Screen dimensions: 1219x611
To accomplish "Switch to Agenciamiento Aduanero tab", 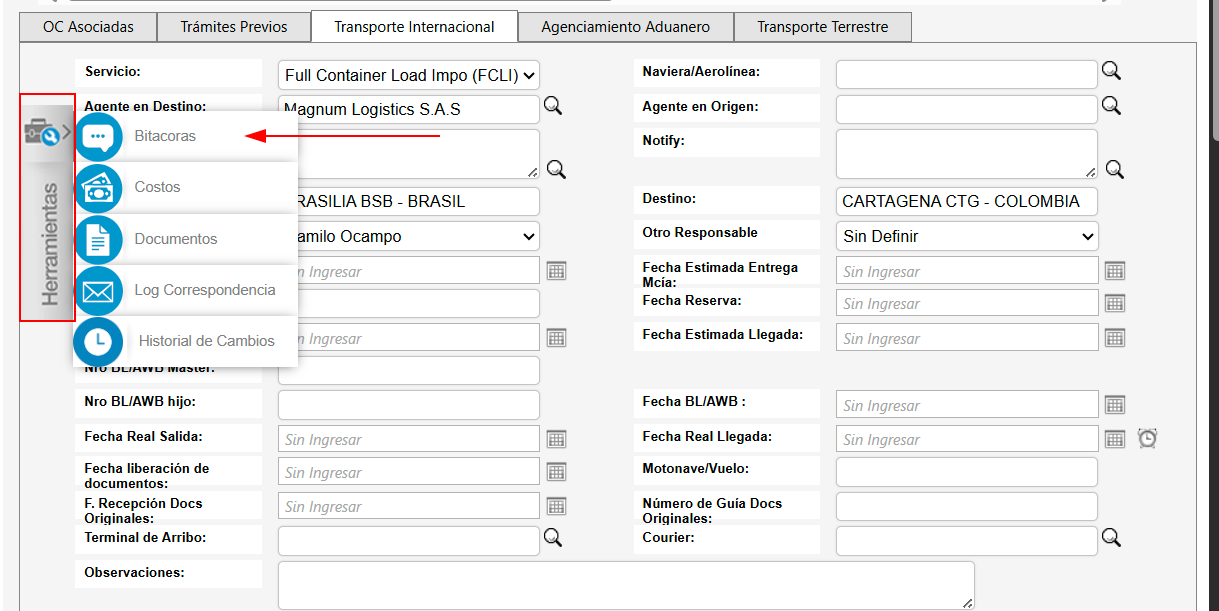I will click(x=625, y=27).
